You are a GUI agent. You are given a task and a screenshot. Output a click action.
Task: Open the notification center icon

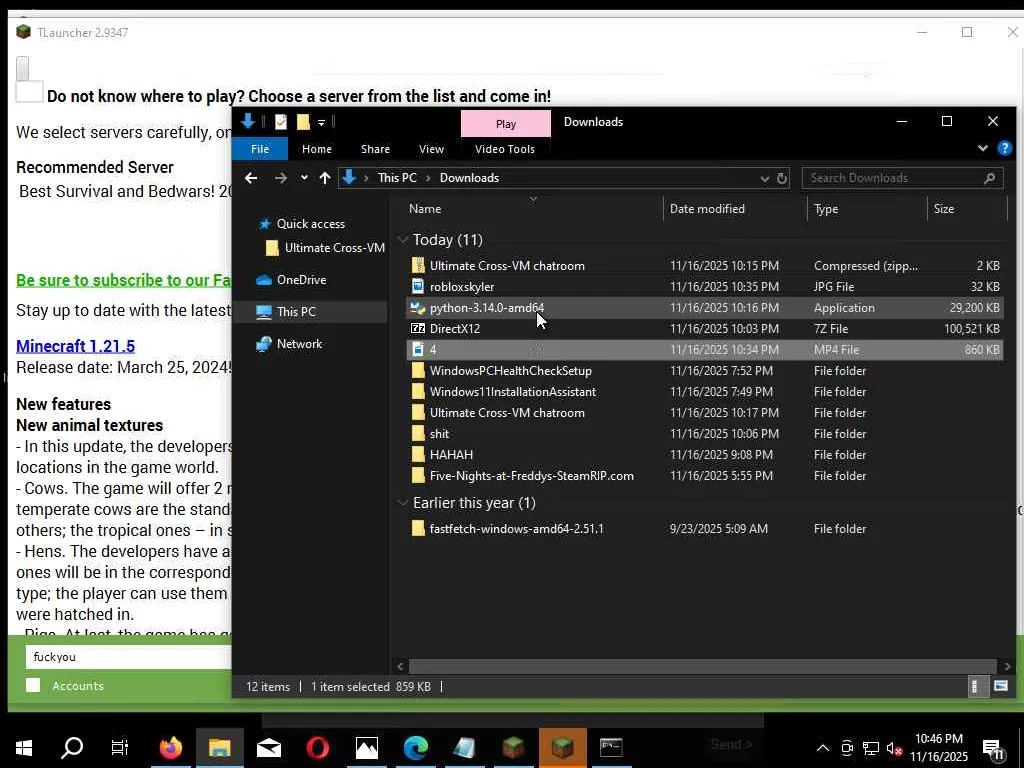coord(993,748)
